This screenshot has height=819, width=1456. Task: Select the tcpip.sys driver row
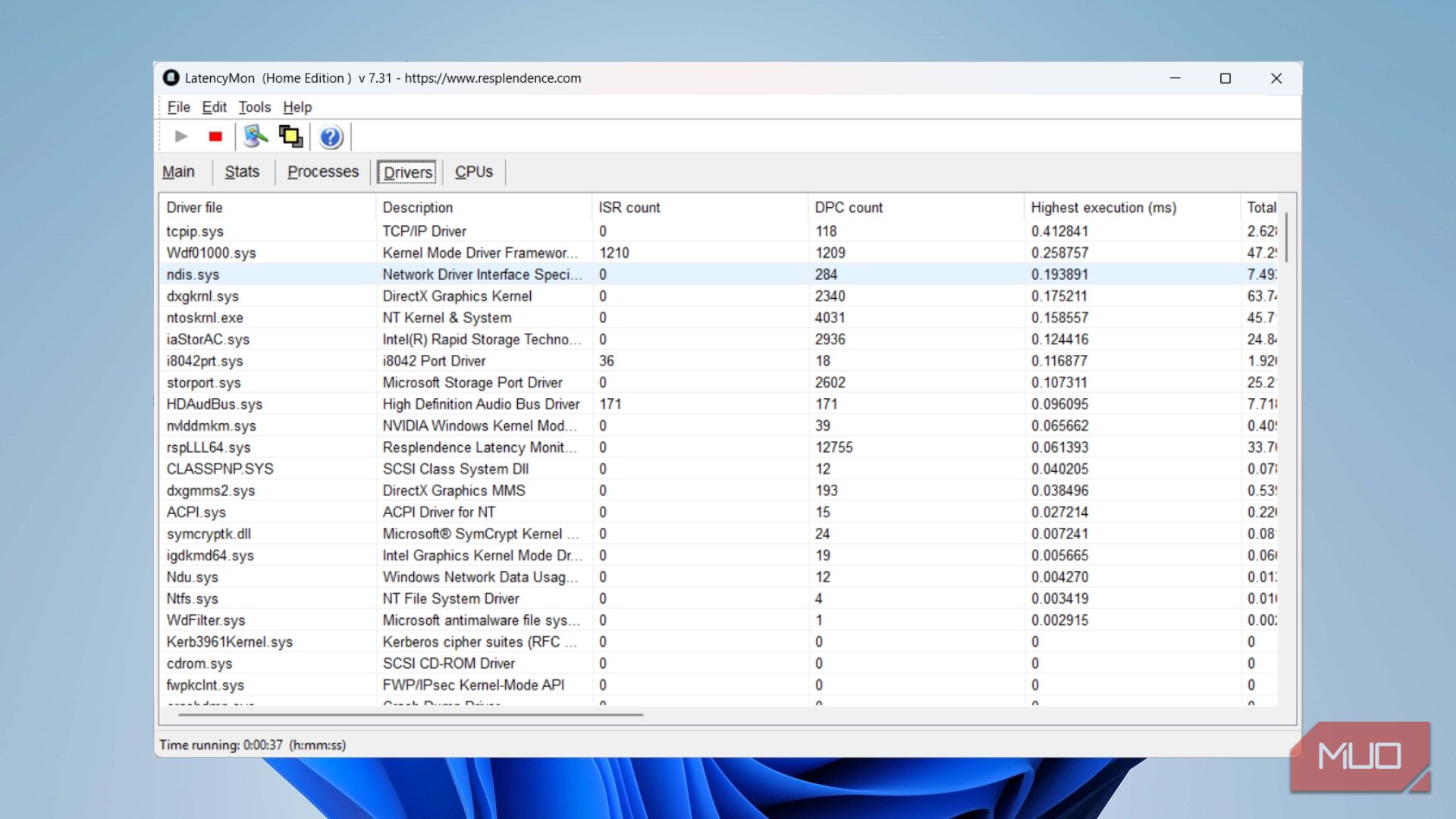[x=718, y=231]
